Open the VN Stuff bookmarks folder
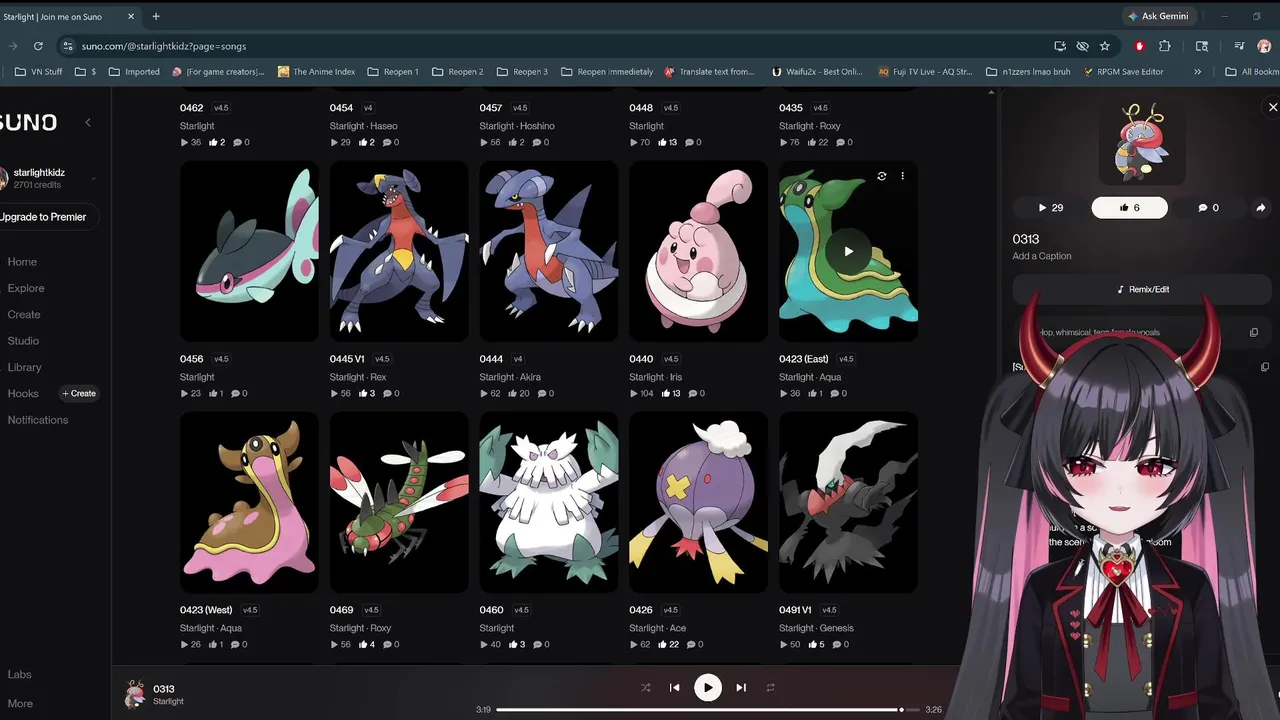This screenshot has height=720, width=1280. pyautogui.click(x=39, y=72)
